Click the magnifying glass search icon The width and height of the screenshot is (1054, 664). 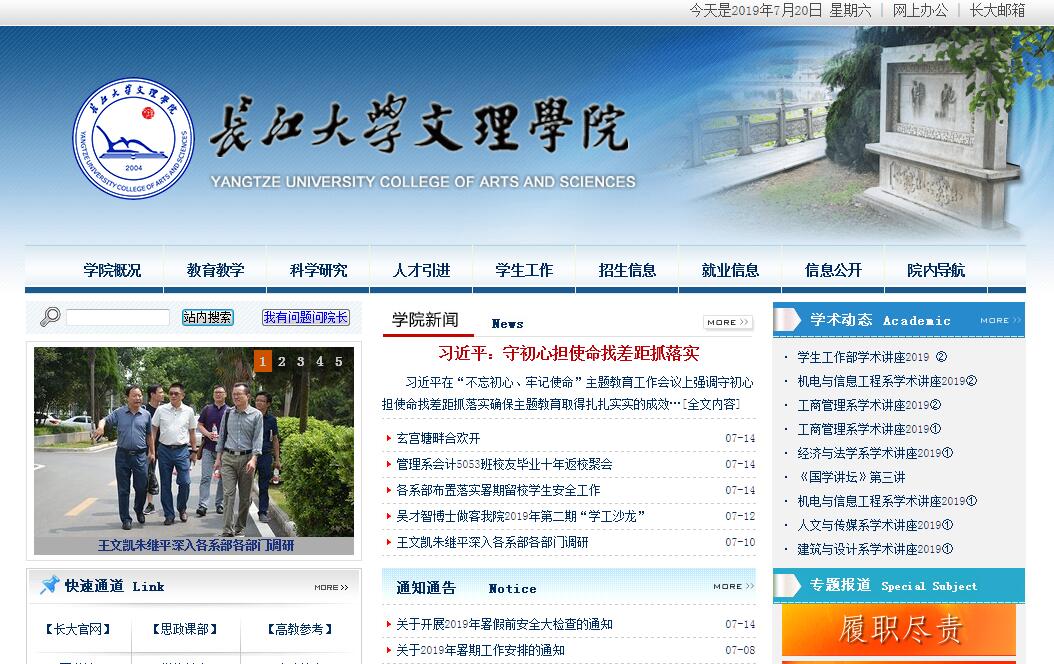[50, 317]
